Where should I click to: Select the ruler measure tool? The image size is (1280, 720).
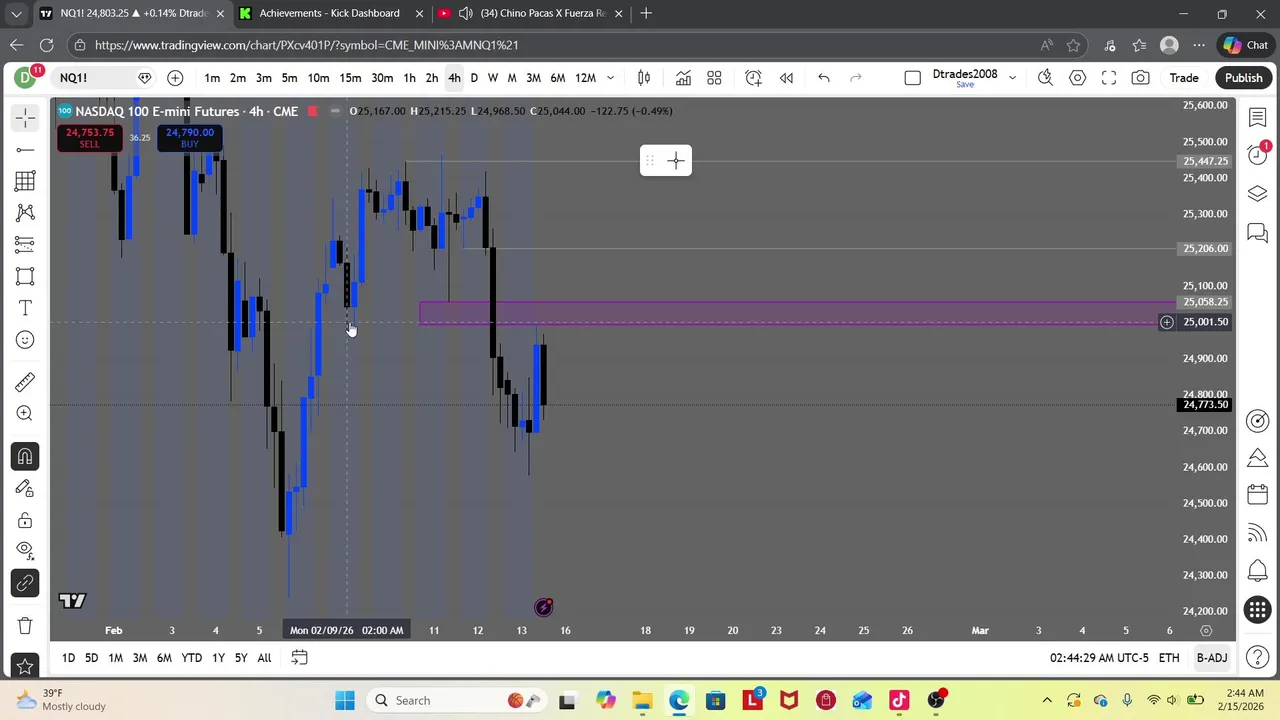pos(25,381)
